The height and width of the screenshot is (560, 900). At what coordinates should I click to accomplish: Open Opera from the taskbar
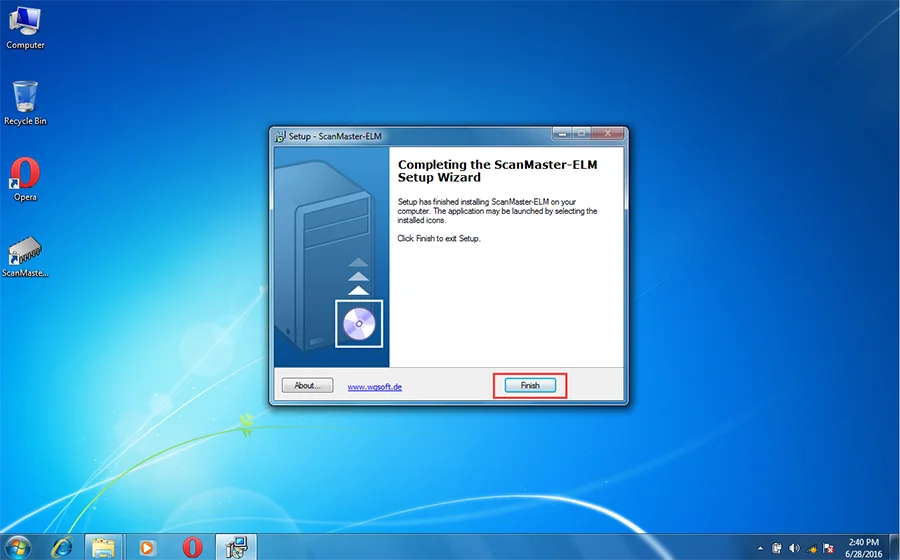click(192, 547)
